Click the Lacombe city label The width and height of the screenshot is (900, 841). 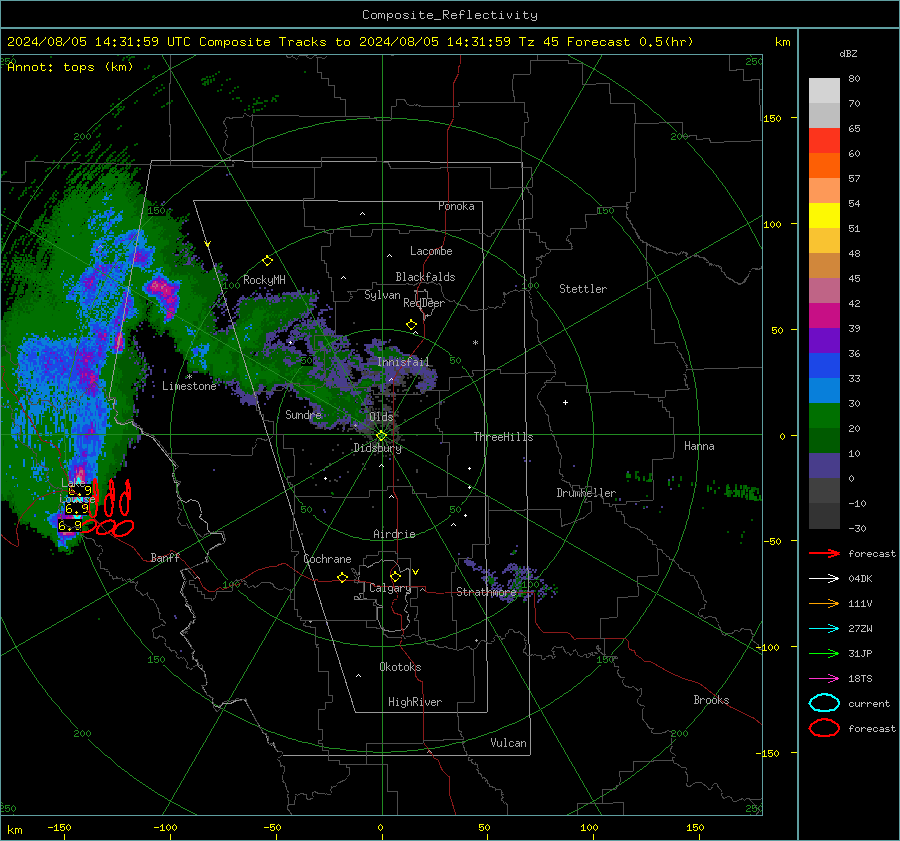tap(431, 251)
